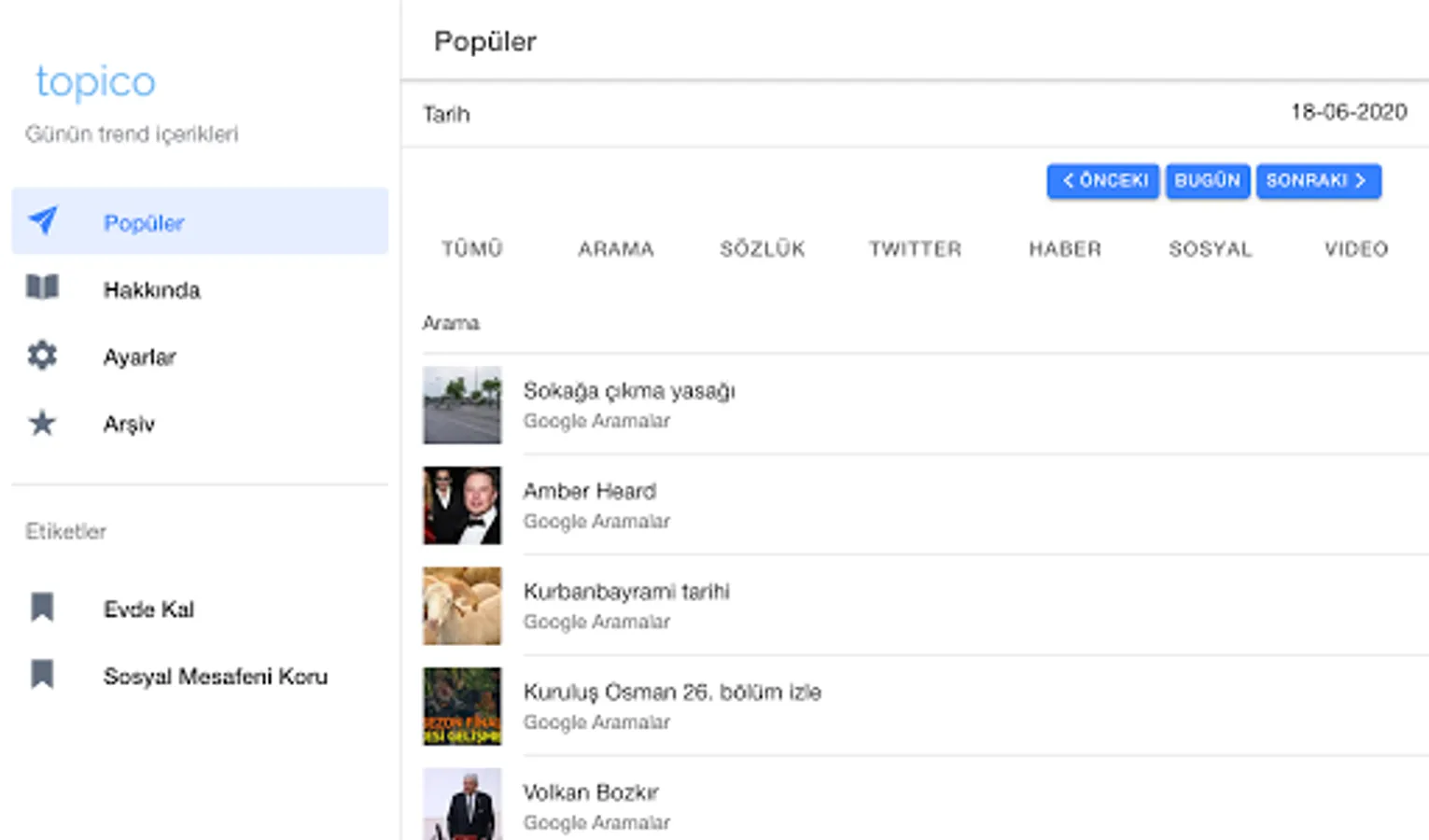Click the Hakkında book icon
Screen dimensions: 1429x840
pyautogui.click(x=42, y=287)
